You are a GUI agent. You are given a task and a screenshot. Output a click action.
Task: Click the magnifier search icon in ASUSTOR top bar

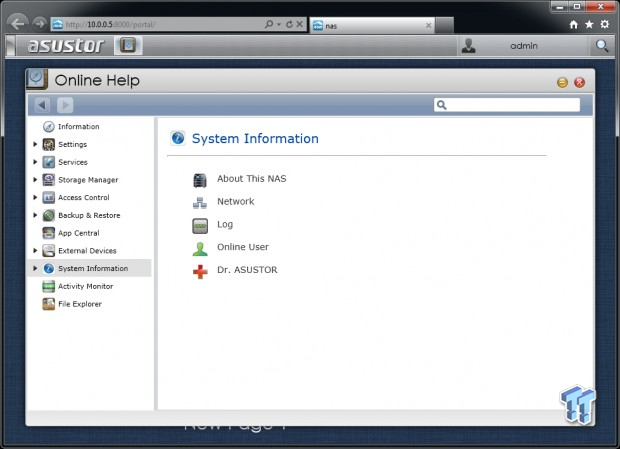(x=602, y=46)
